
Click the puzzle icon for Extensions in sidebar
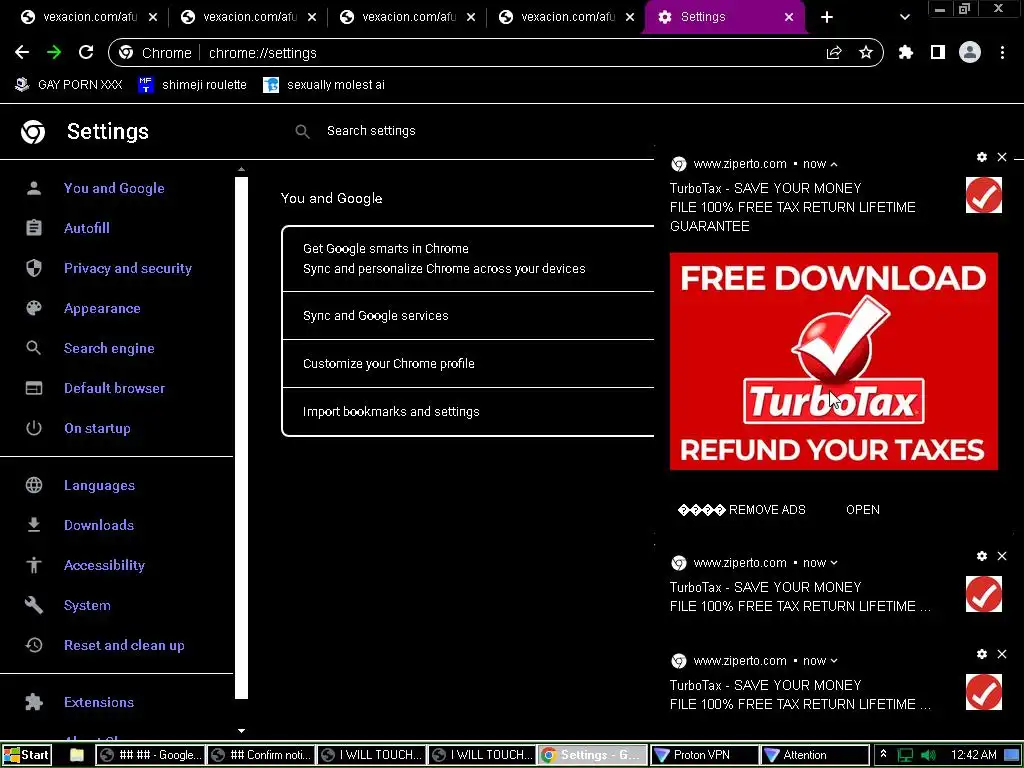pos(34,702)
